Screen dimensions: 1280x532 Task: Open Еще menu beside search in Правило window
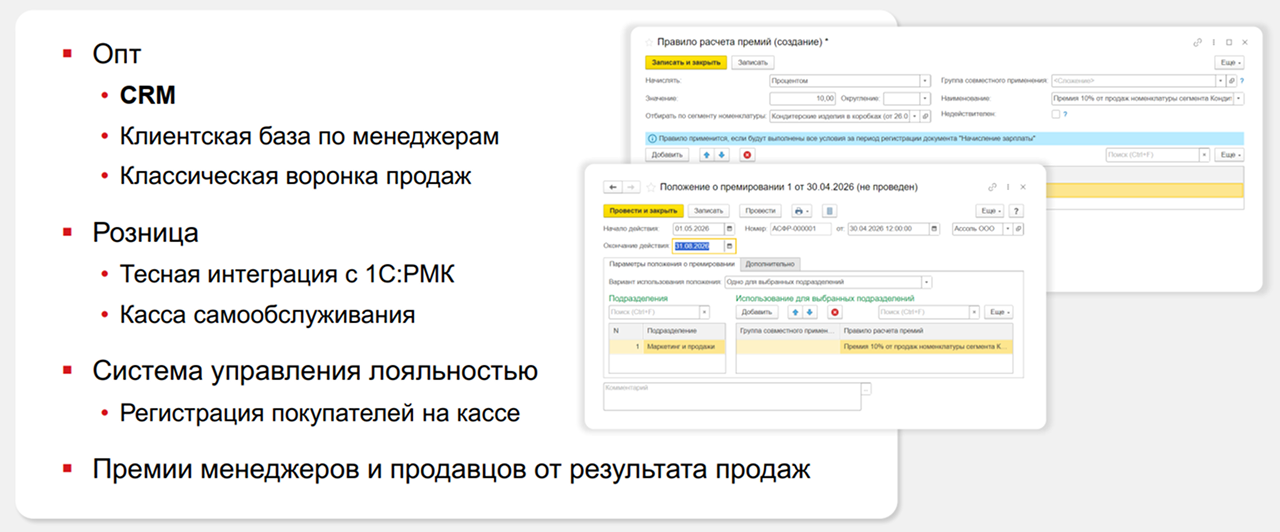click(x=1229, y=155)
